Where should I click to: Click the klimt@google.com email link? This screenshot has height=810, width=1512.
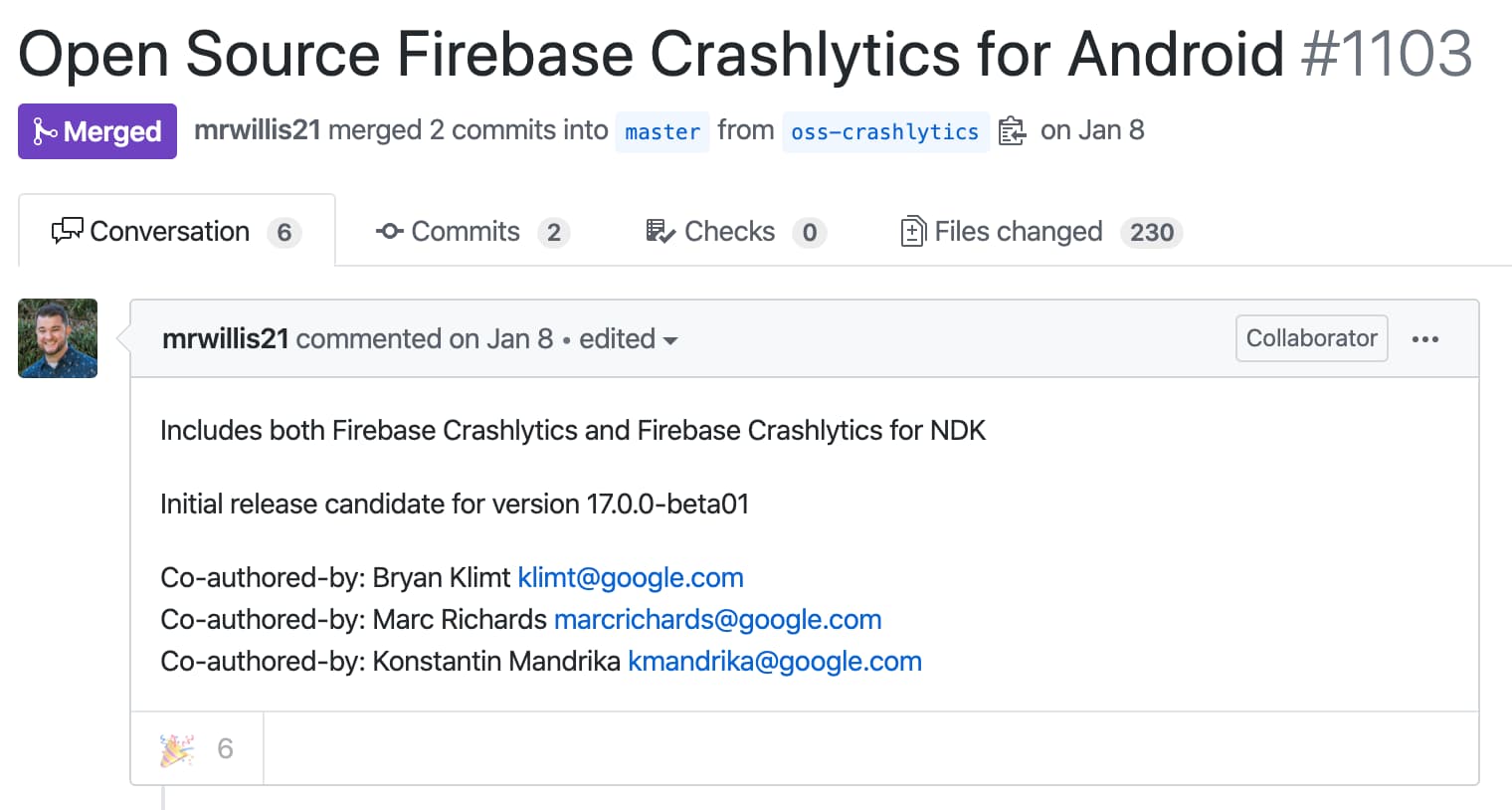631,577
